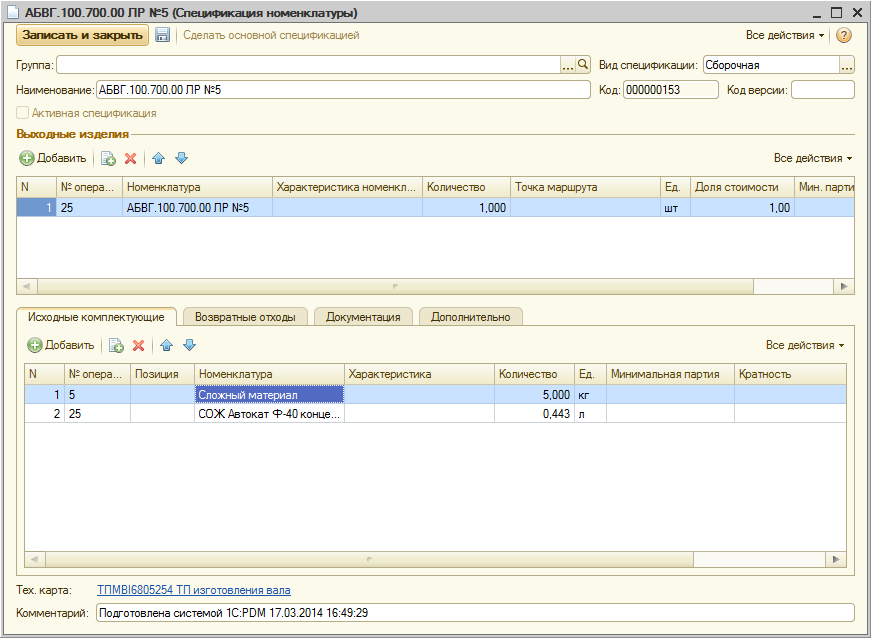Click the Вид спецификации field Сборочная

(771, 65)
